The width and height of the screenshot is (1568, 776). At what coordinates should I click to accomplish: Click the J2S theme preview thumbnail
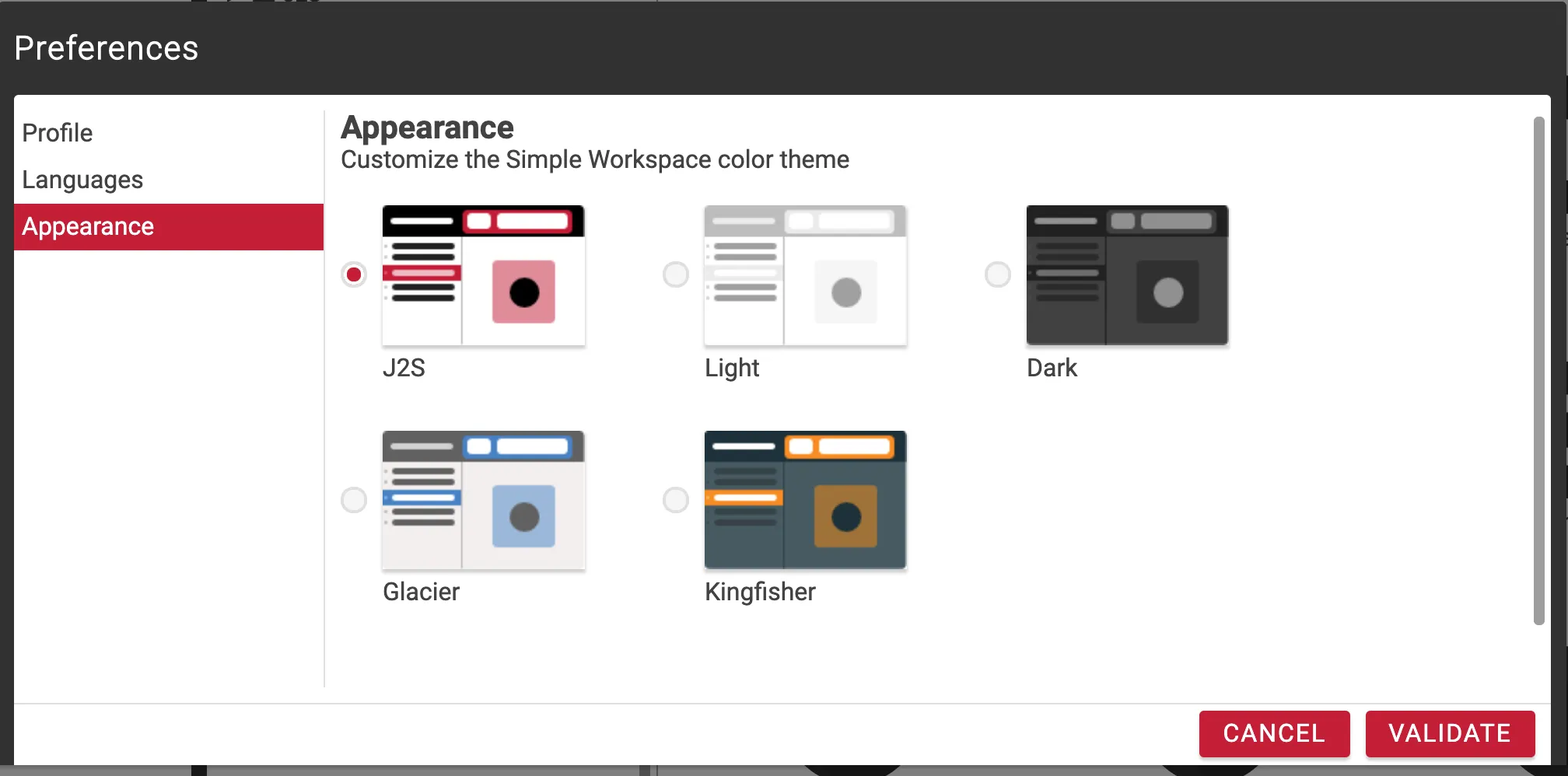[483, 275]
